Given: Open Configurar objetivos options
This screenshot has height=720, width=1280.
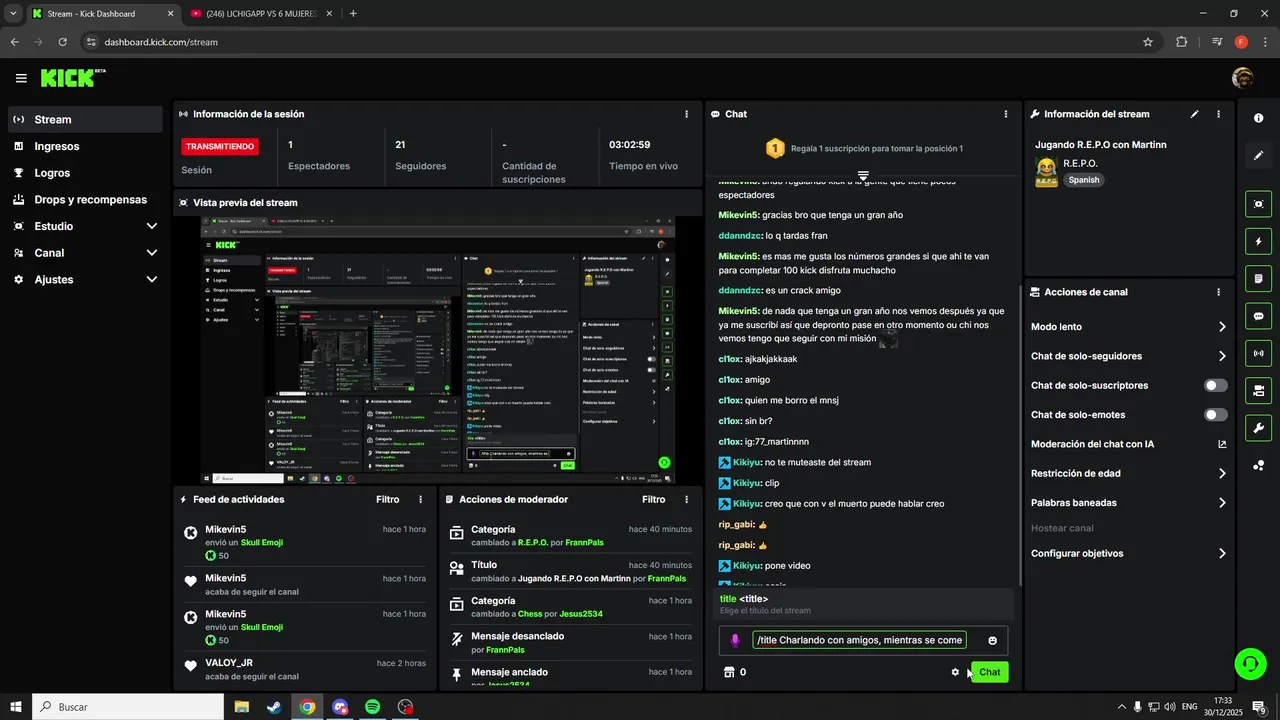Looking at the screenshot, I should click(1129, 553).
